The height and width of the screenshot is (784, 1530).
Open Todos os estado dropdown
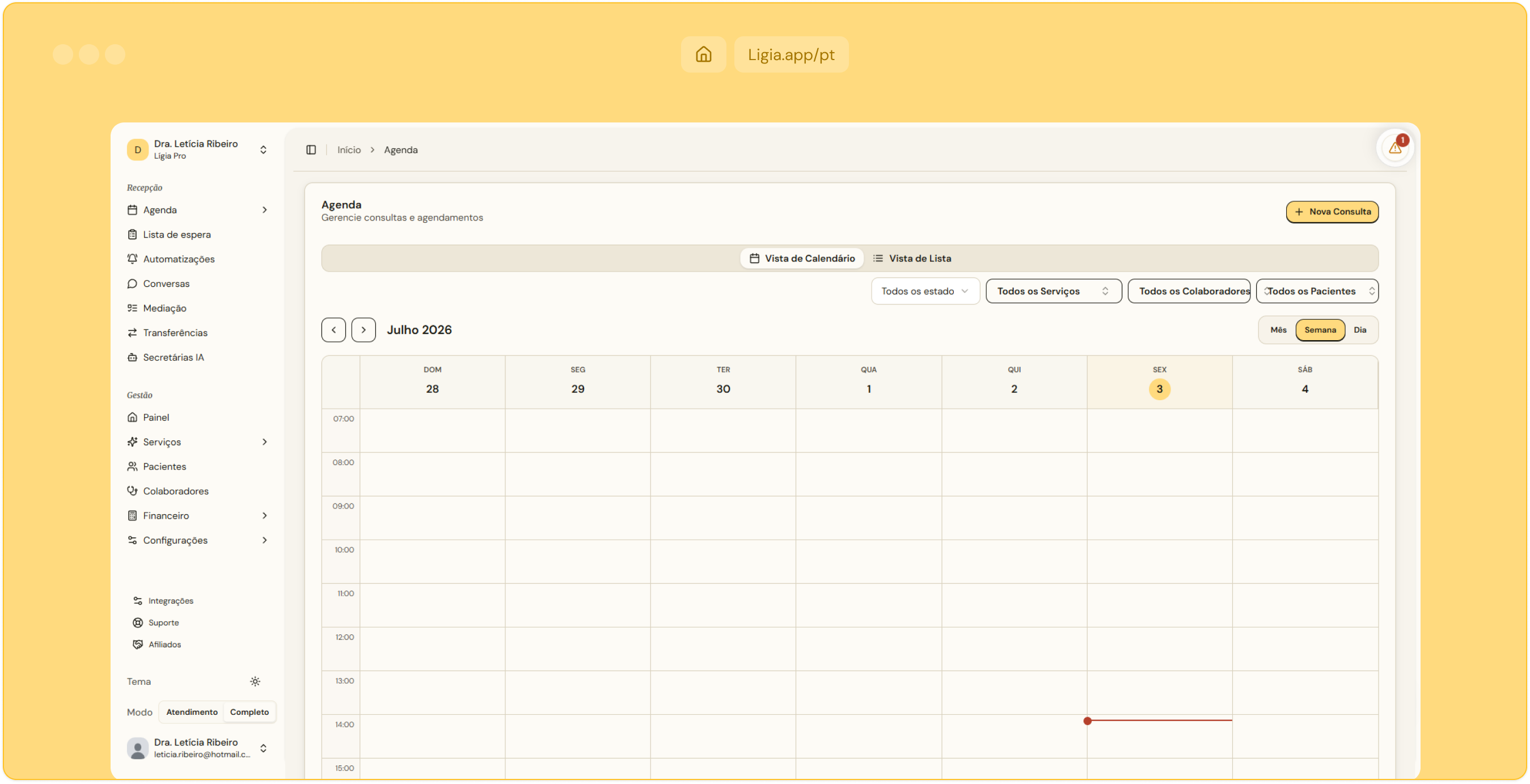click(925, 291)
